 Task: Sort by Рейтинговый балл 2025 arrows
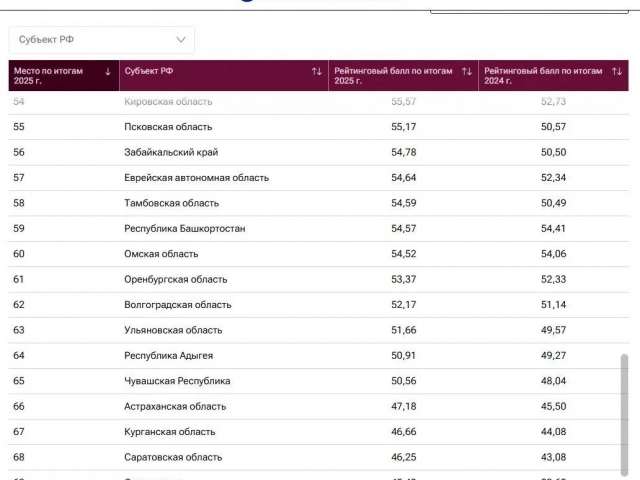467,72
